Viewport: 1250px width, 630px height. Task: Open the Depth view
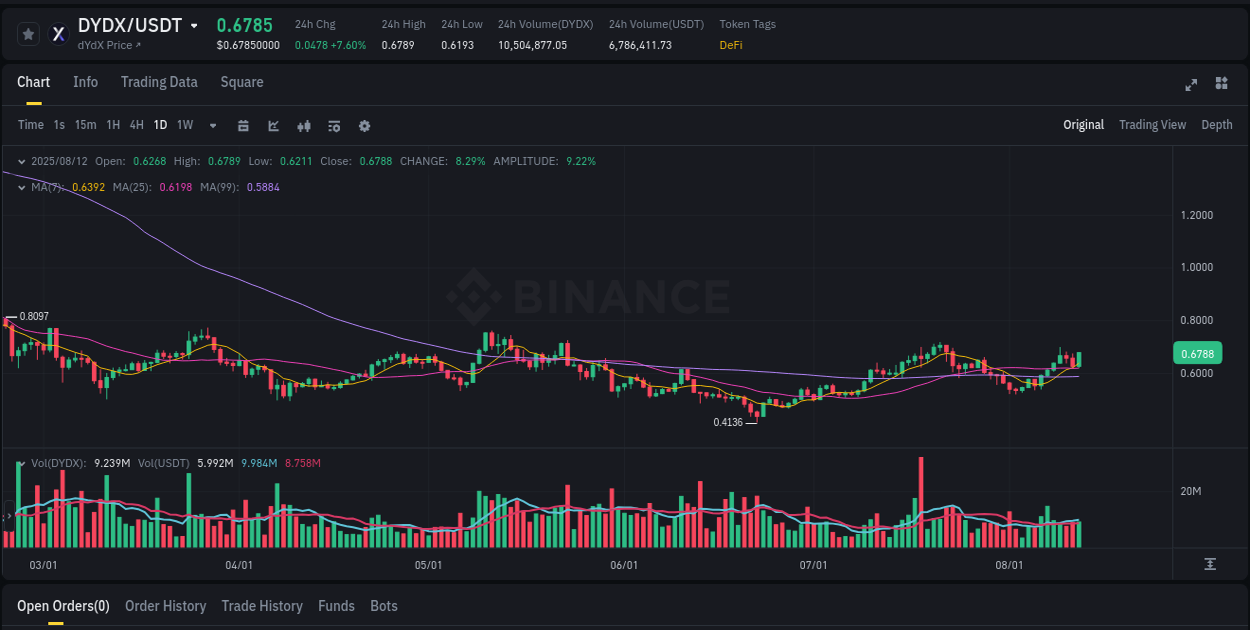coord(1216,125)
